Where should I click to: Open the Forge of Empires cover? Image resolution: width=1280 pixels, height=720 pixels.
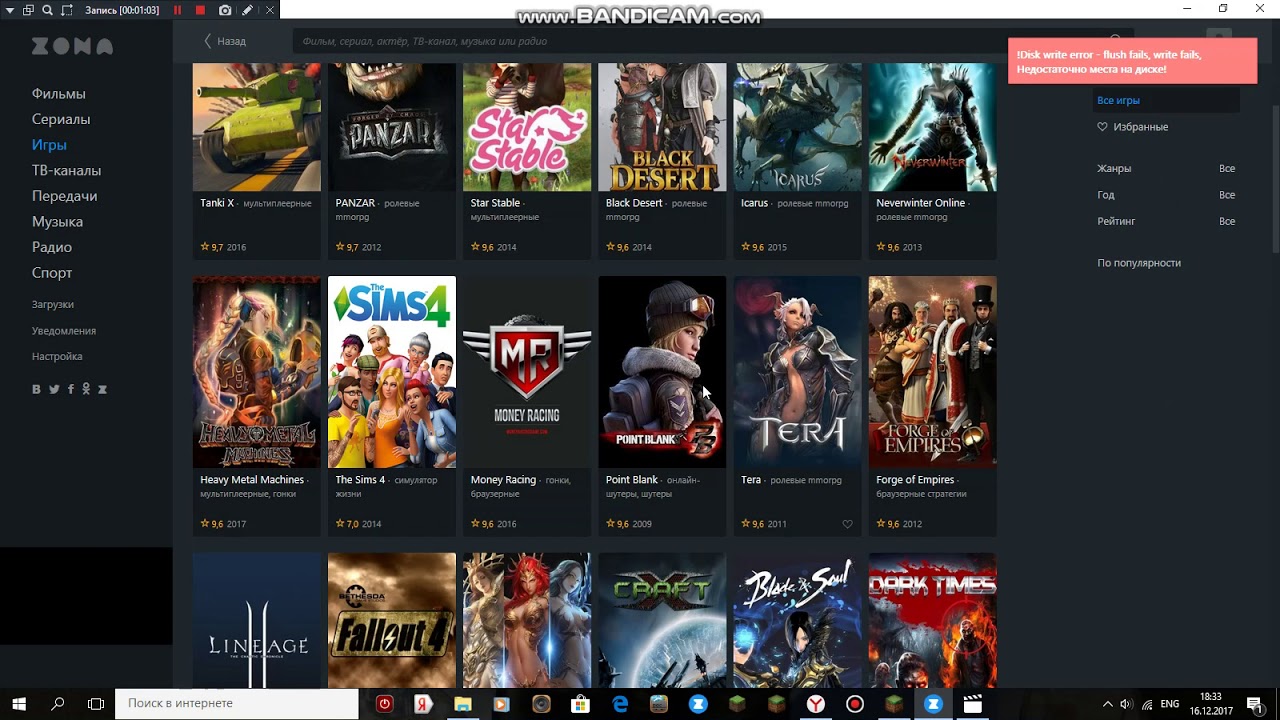933,372
